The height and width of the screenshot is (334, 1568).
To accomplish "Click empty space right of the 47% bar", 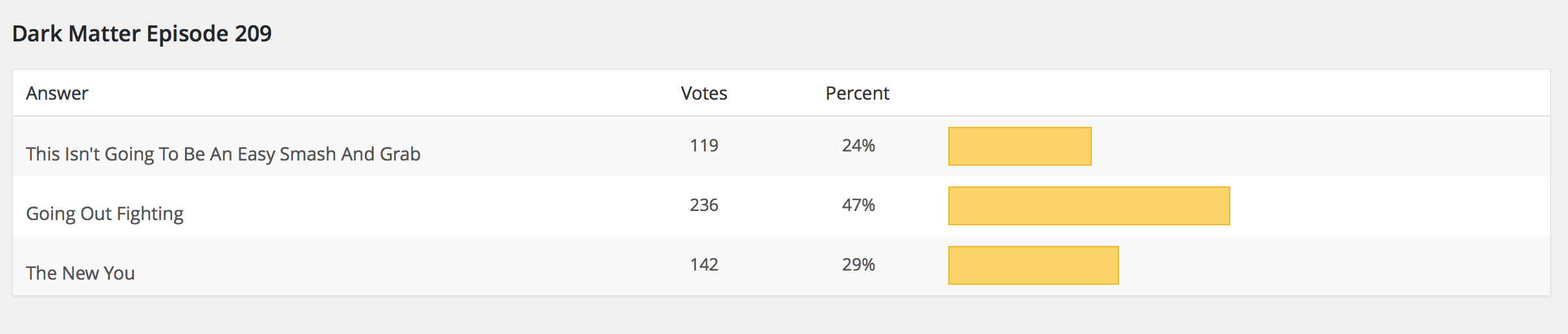I will 1389,206.
